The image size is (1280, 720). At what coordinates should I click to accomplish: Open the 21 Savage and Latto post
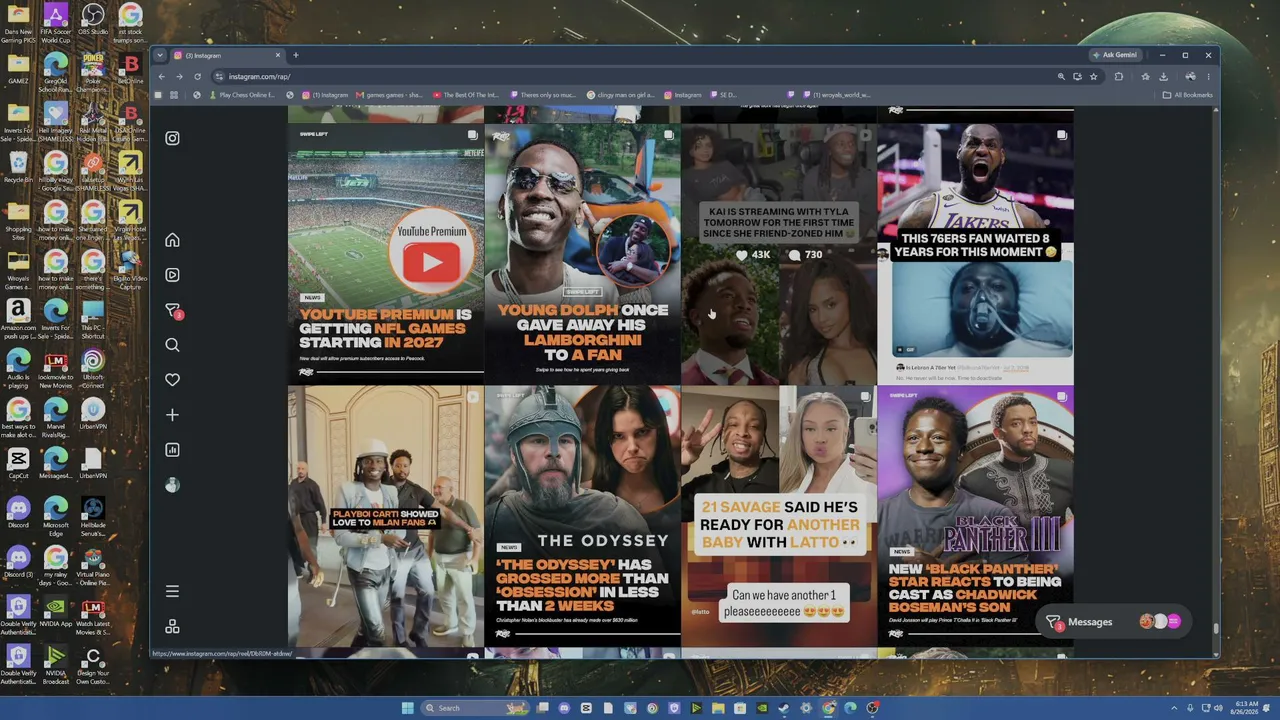[x=779, y=517]
